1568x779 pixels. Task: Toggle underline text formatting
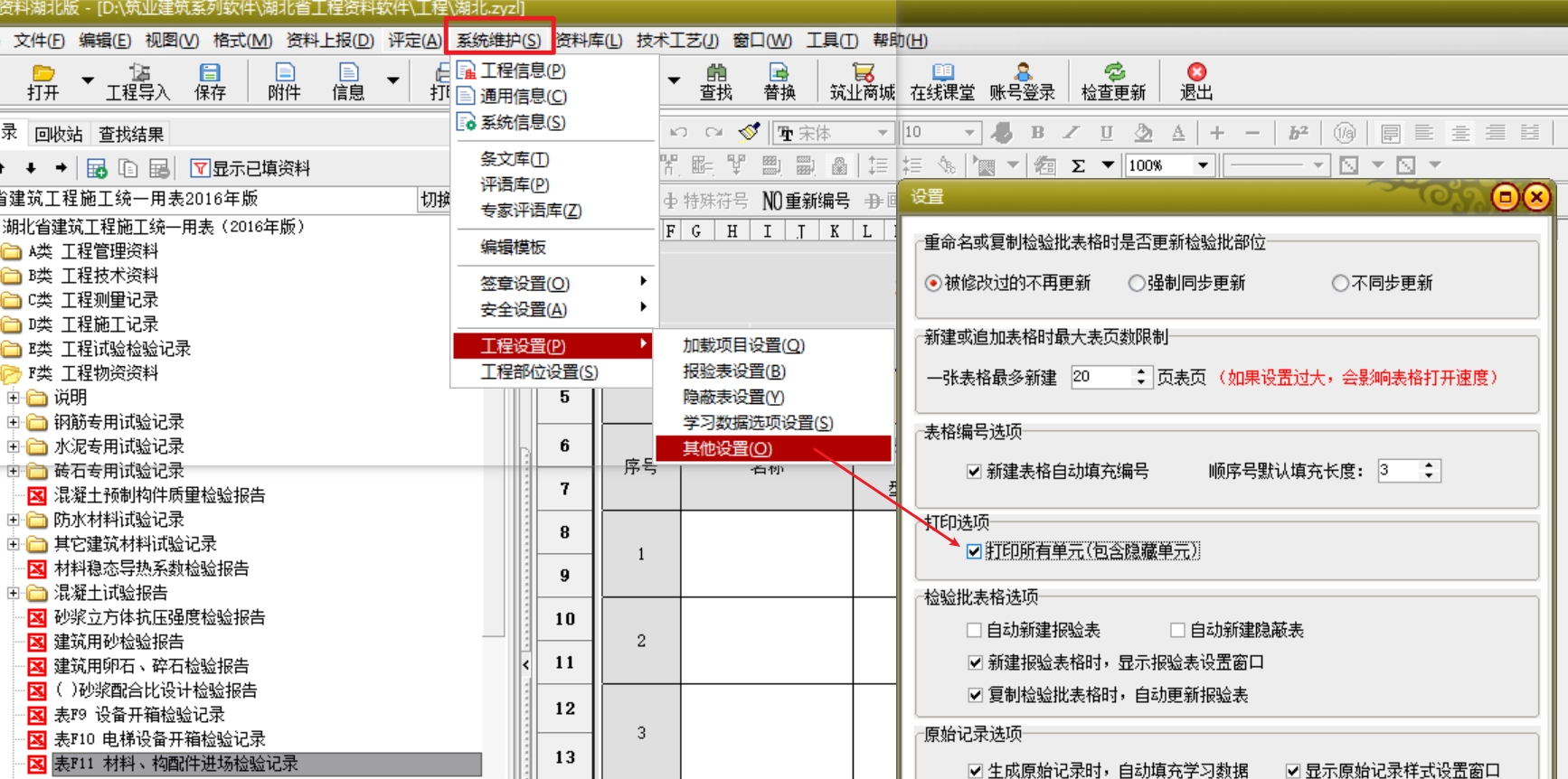pyautogui.click(x=1106, y=133)
